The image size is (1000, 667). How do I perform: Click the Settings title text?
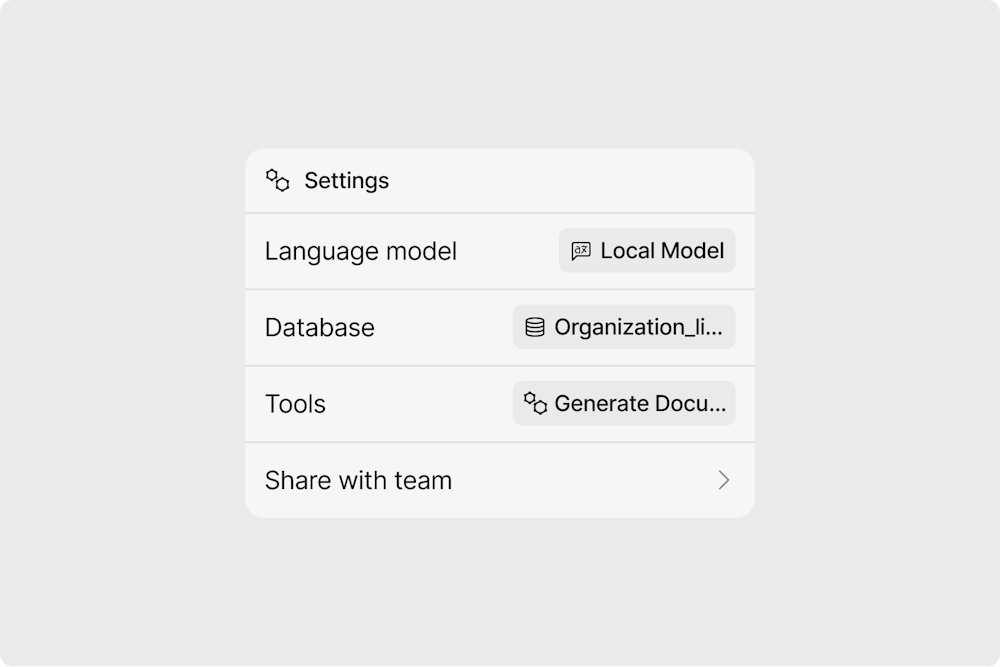click(346, 181)
